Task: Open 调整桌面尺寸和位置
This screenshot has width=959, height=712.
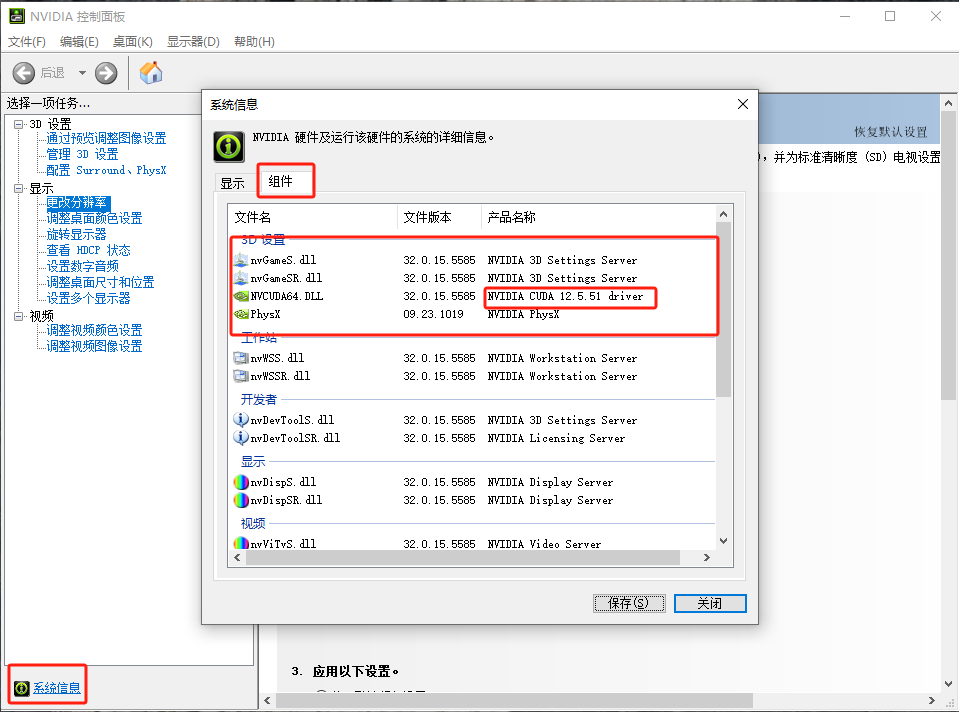Action: [x=100, y=282]
